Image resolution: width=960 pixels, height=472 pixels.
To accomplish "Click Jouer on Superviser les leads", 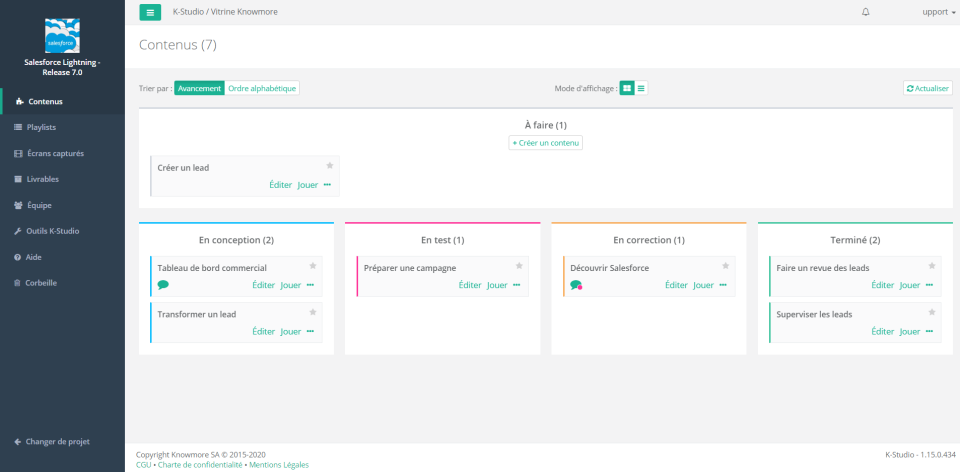I will (910, 332).
